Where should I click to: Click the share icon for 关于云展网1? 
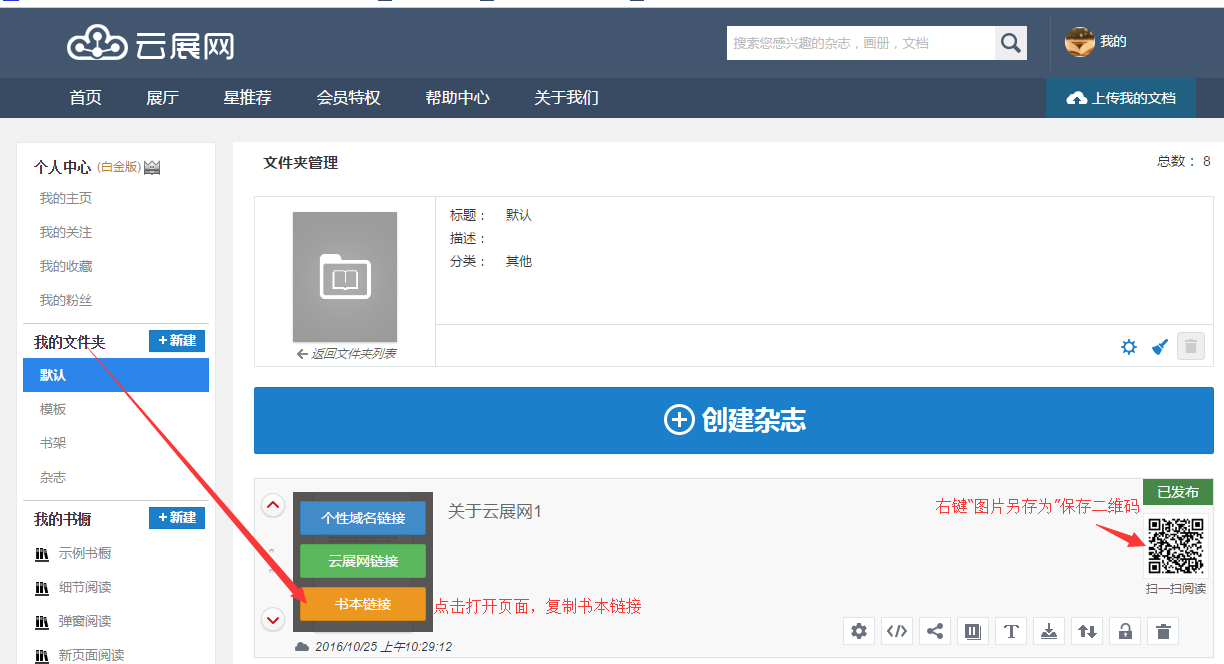935,631
